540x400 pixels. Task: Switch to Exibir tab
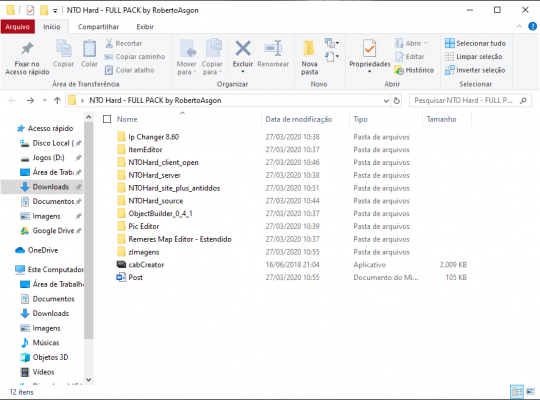tap(145, 27)
